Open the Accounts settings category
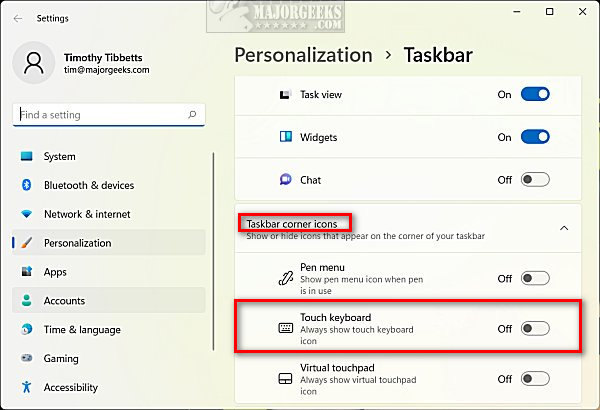This screenshot has height=410, width=600. point(64,301)
